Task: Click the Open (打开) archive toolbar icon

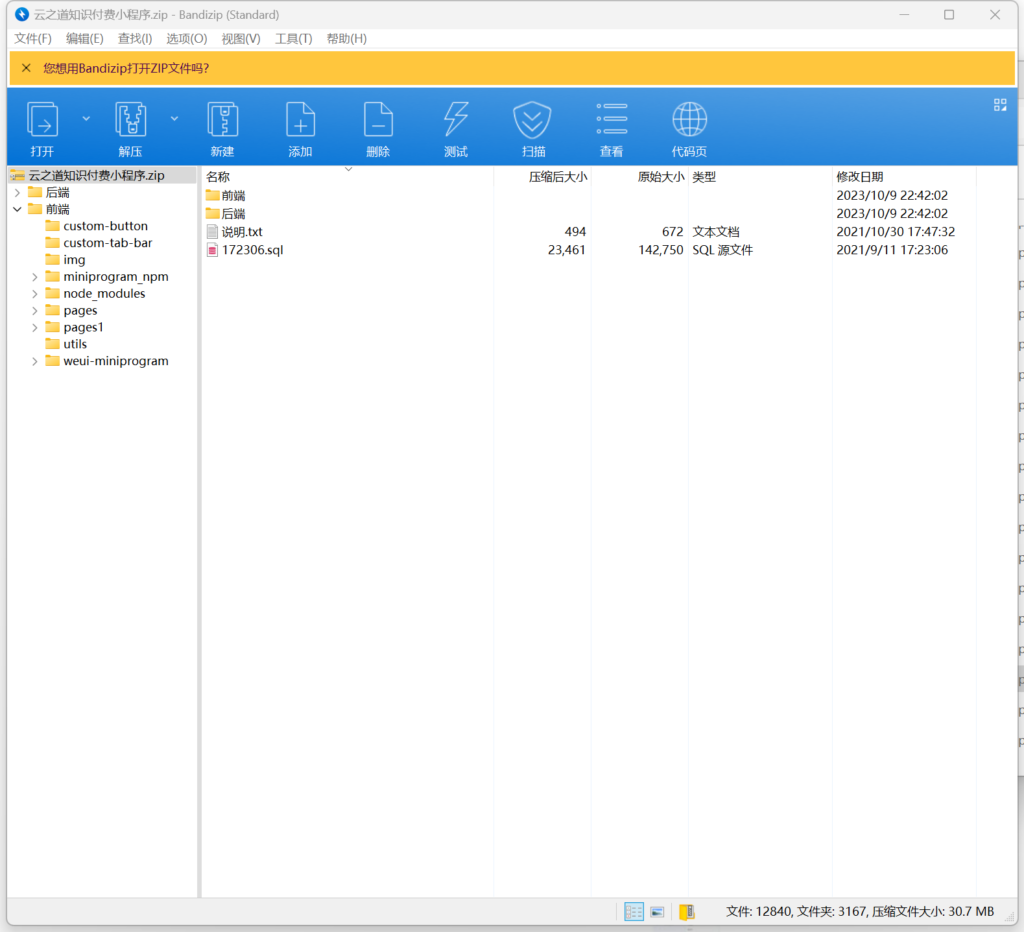Action: (x=42, y=121)
